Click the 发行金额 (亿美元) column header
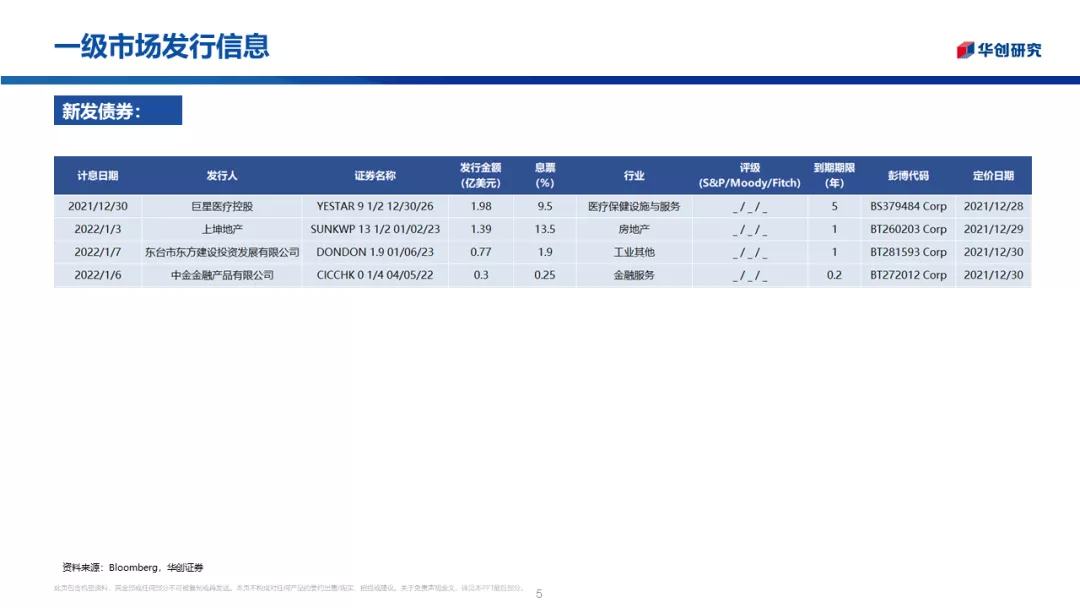 pos(480,176)
